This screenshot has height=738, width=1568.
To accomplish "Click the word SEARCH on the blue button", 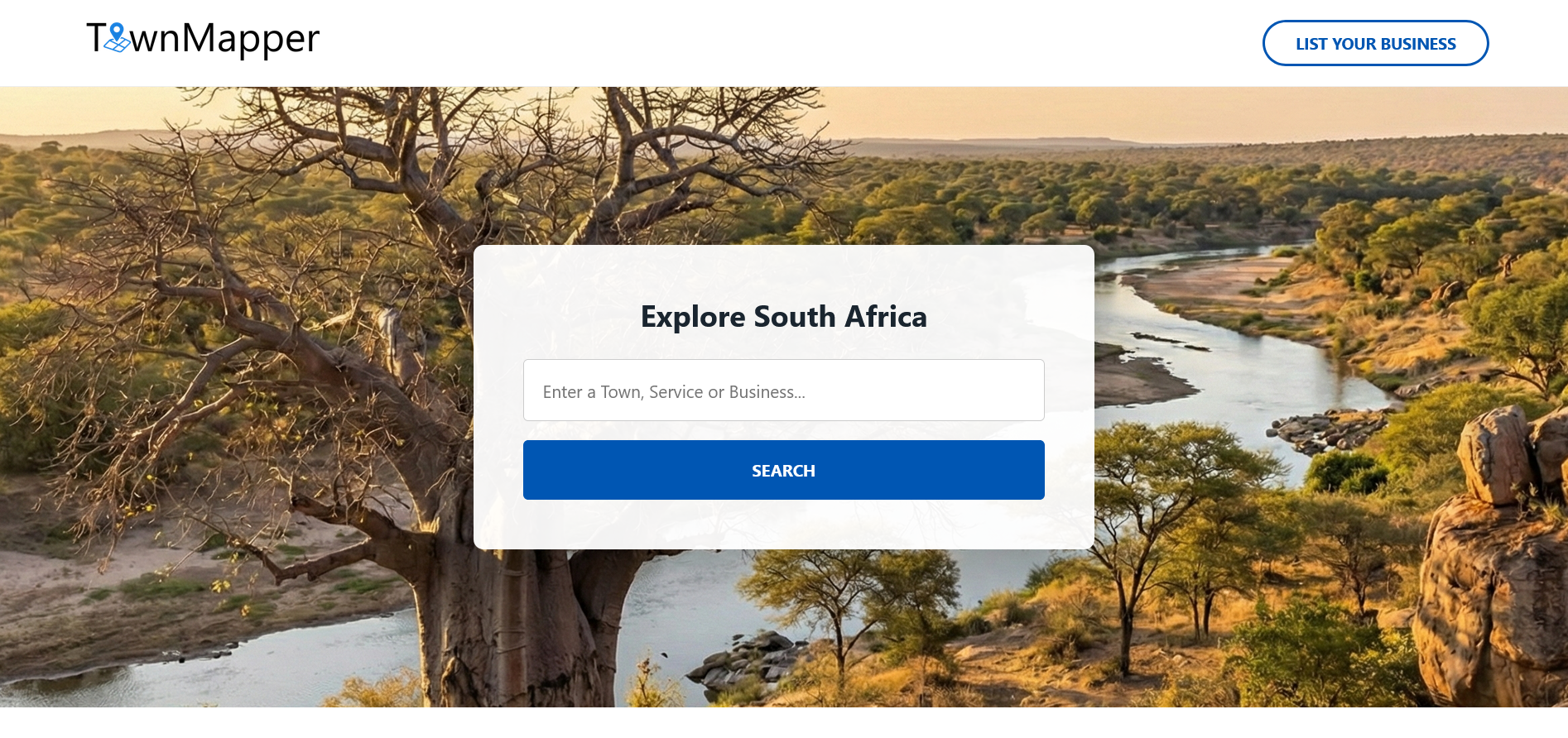I will tap(783, 471).
